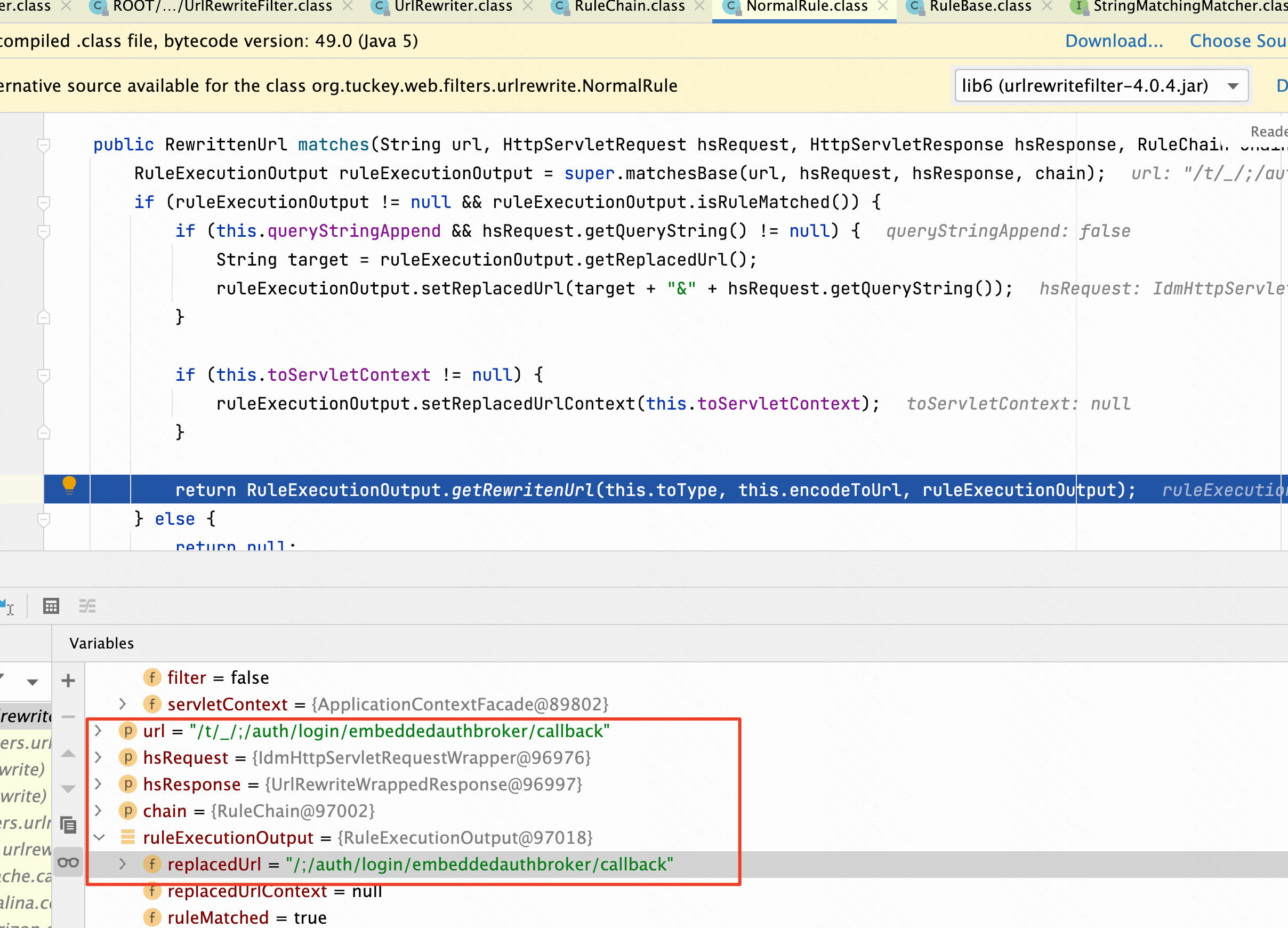
Task: Collapse the matches method fold marker
Action: click(44, 146)
